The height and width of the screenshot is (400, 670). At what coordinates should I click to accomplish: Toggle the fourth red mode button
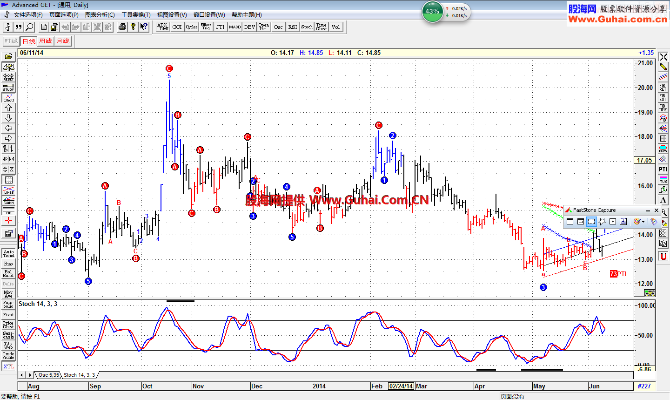pyautogui.click(x=63, y=41)
